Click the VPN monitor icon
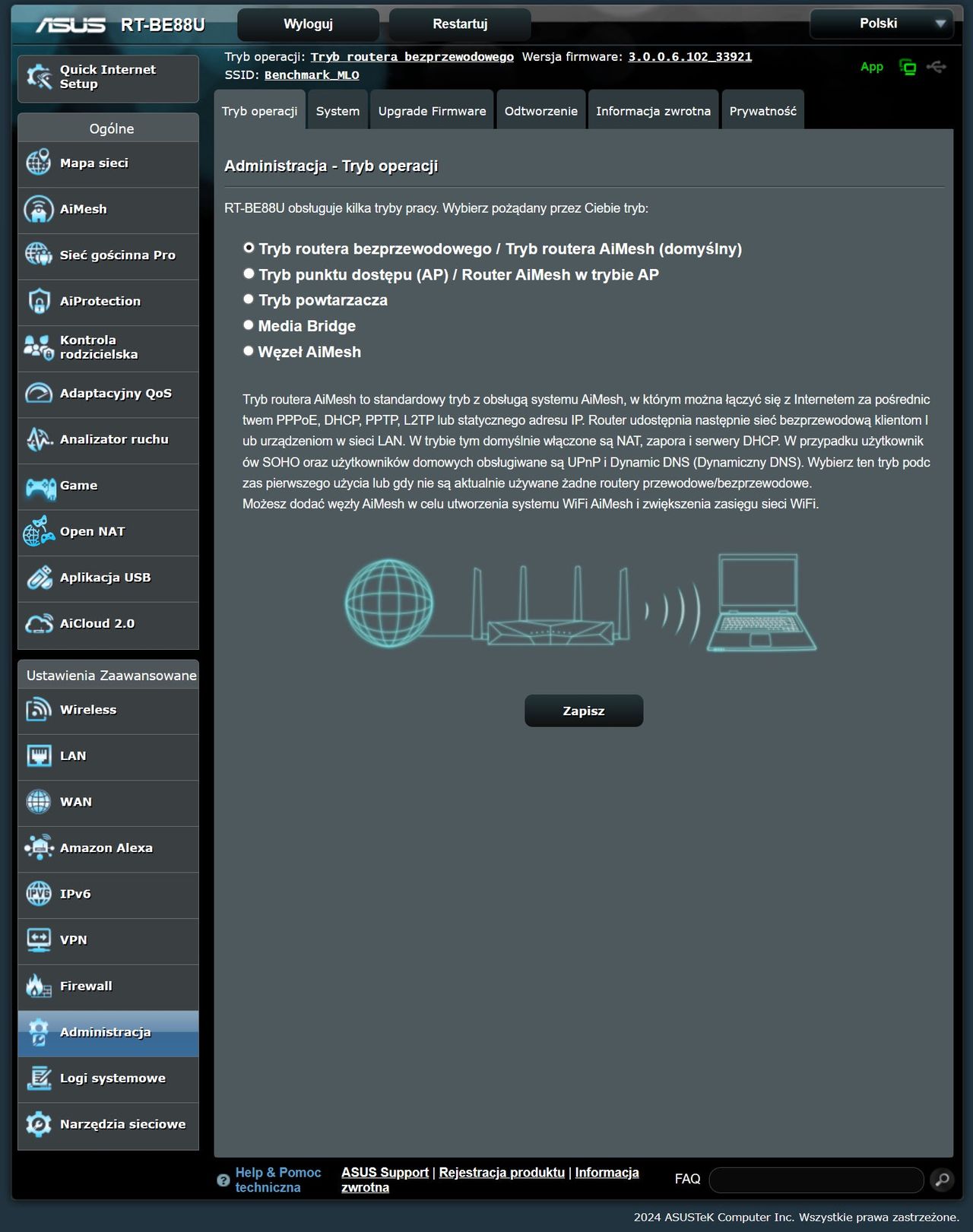 pos(38,940)
